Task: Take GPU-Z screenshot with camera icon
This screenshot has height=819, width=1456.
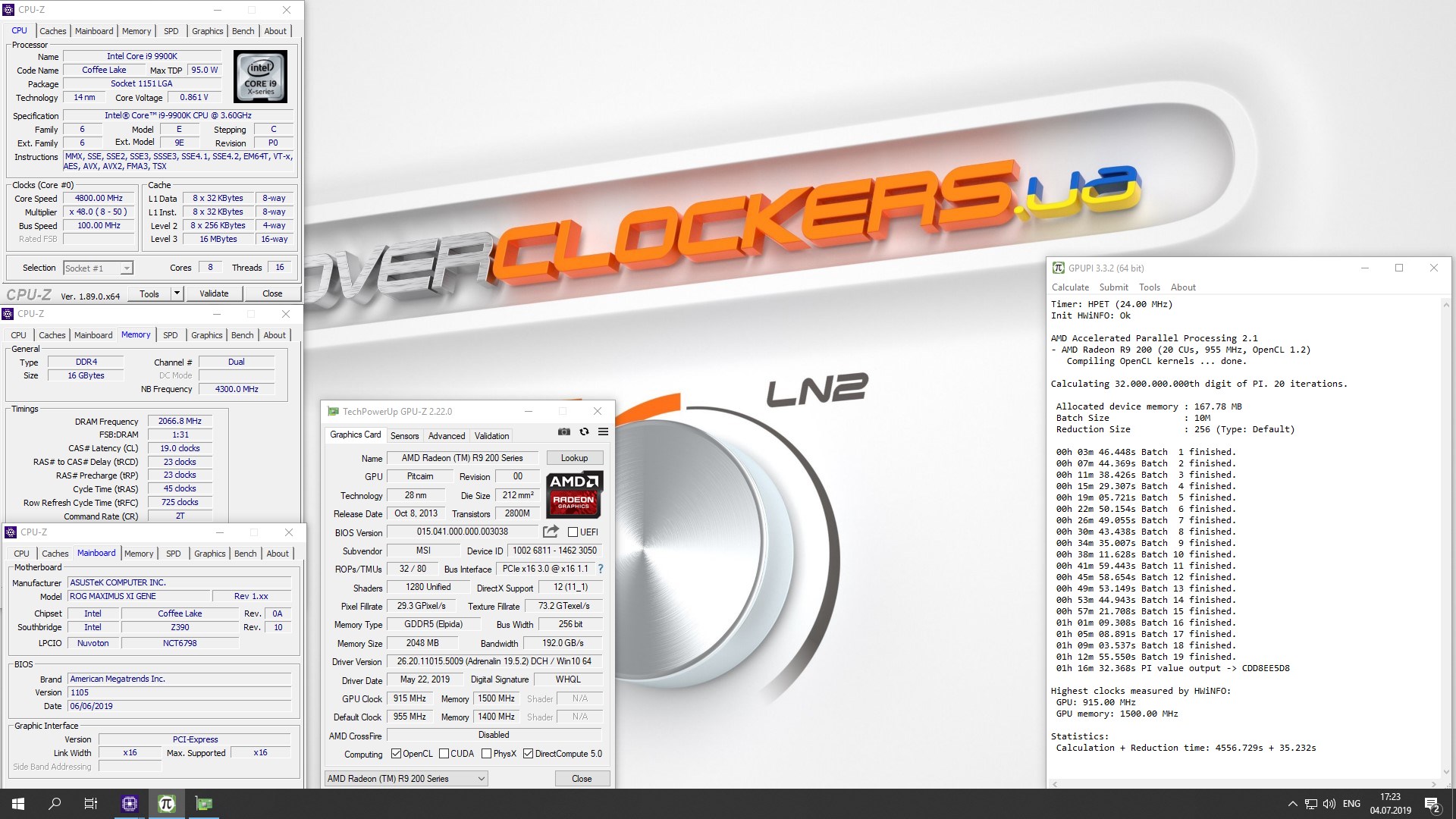Action: [564, 431]
